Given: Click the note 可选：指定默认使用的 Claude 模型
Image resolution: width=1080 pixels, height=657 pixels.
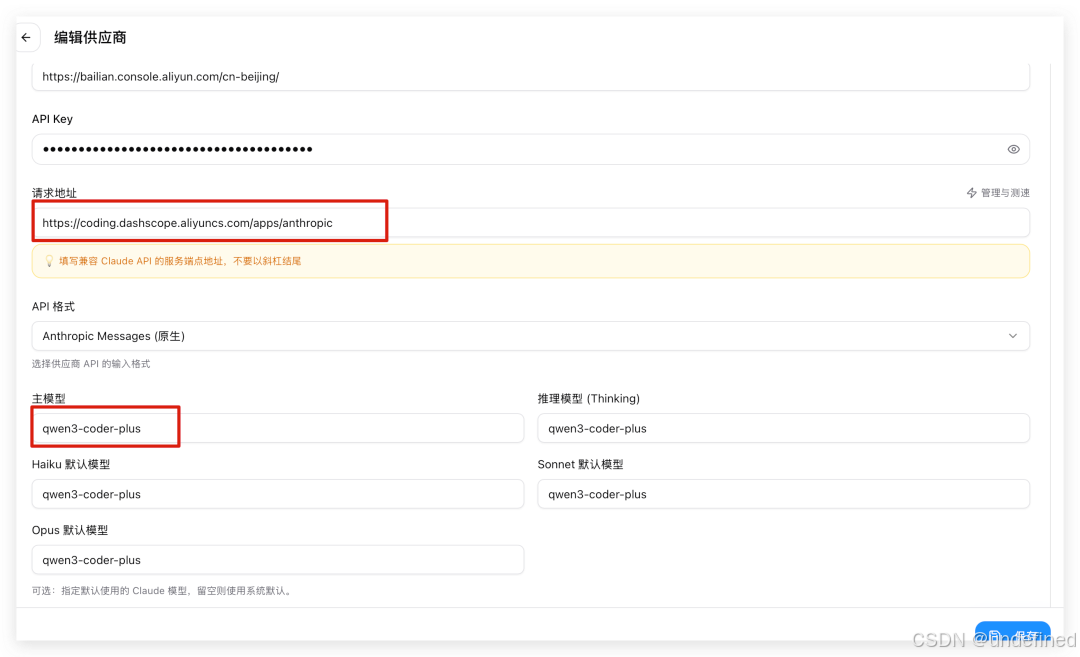Looking at the screenshot, I should tap(163, 591).
